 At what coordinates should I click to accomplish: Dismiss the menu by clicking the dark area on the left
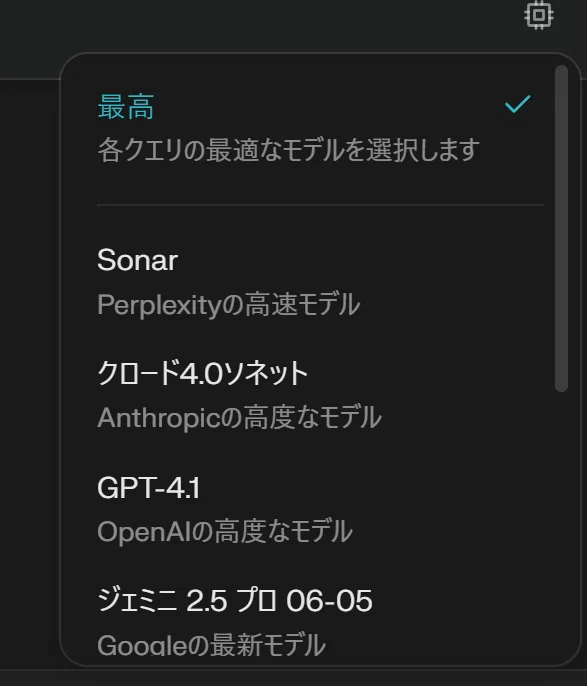pyautogui.click(x=29, y=372)
